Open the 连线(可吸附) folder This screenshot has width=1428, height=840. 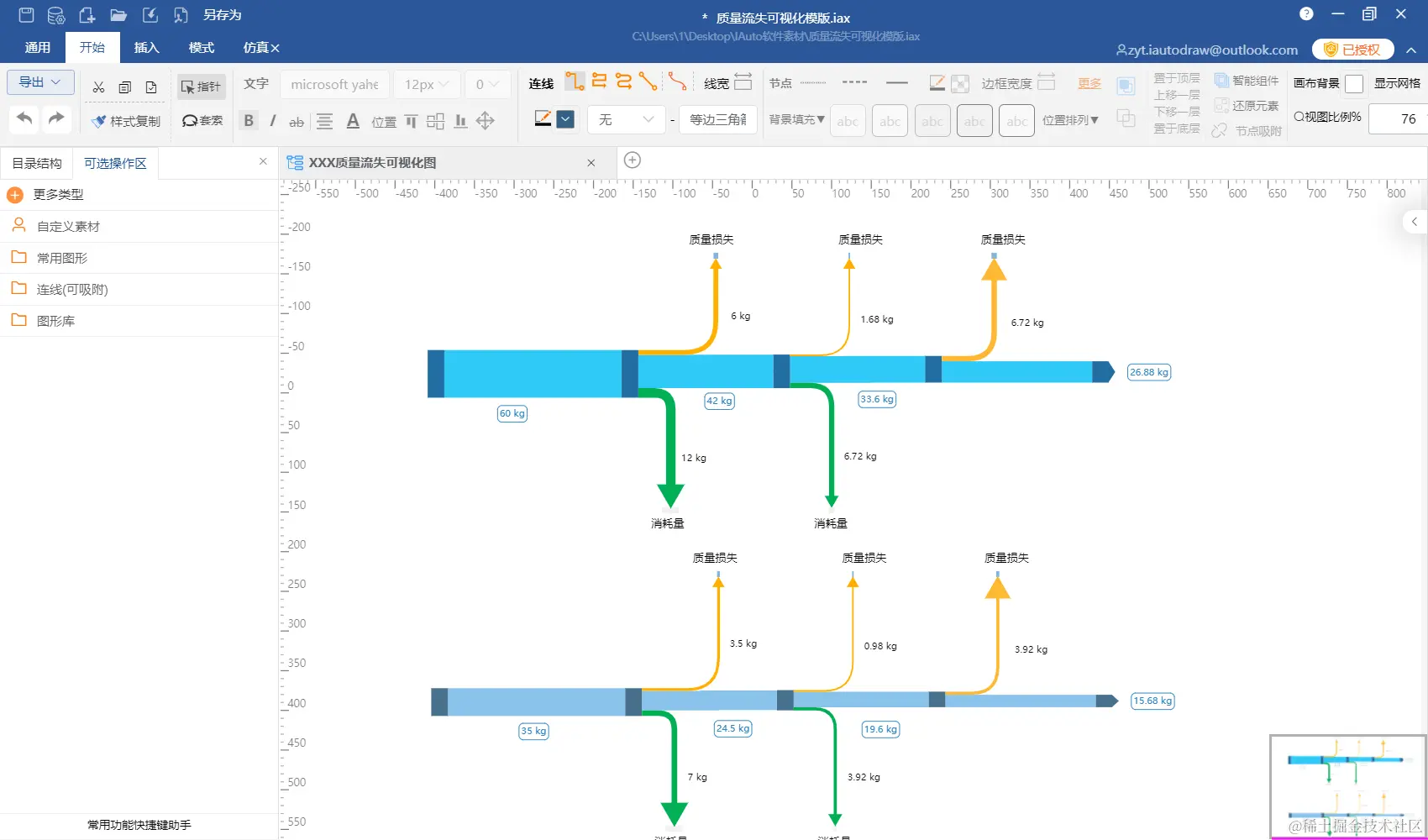[x=139, y=289]
